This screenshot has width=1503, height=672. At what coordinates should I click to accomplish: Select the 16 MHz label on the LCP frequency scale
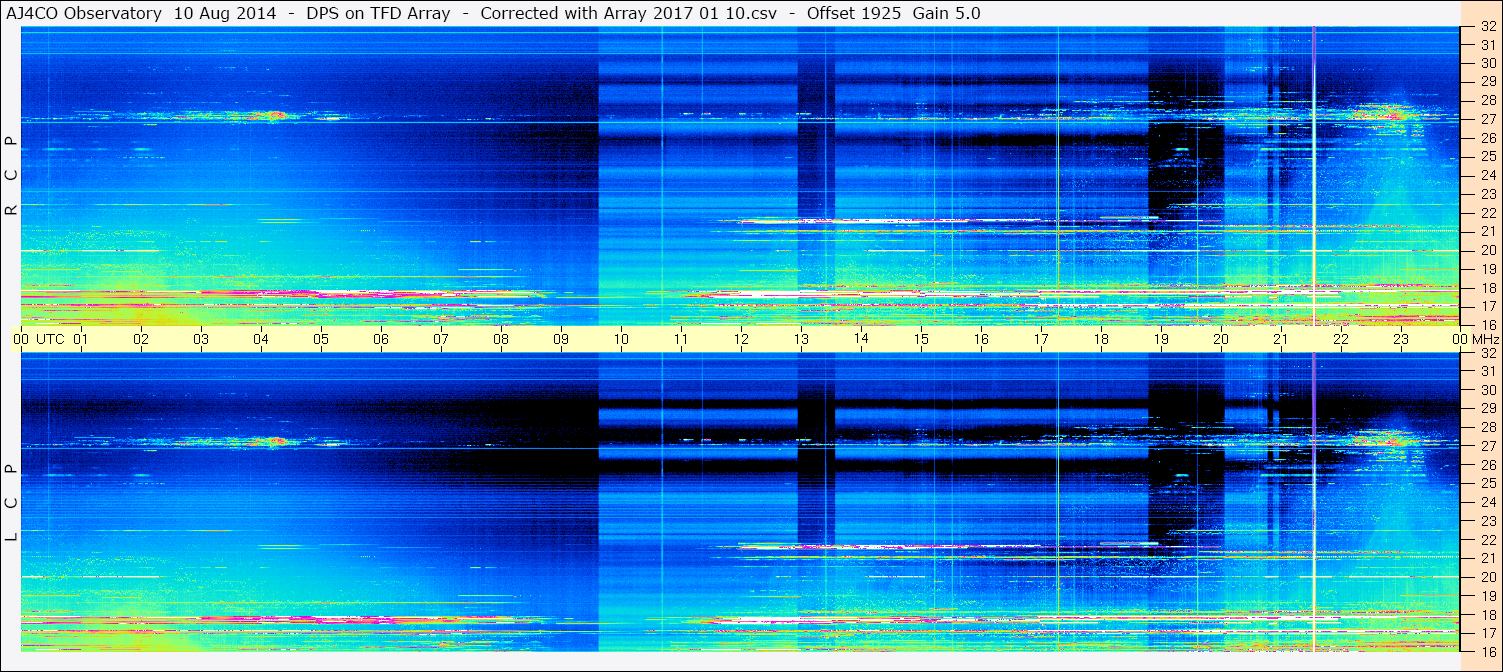(1487, 652)
